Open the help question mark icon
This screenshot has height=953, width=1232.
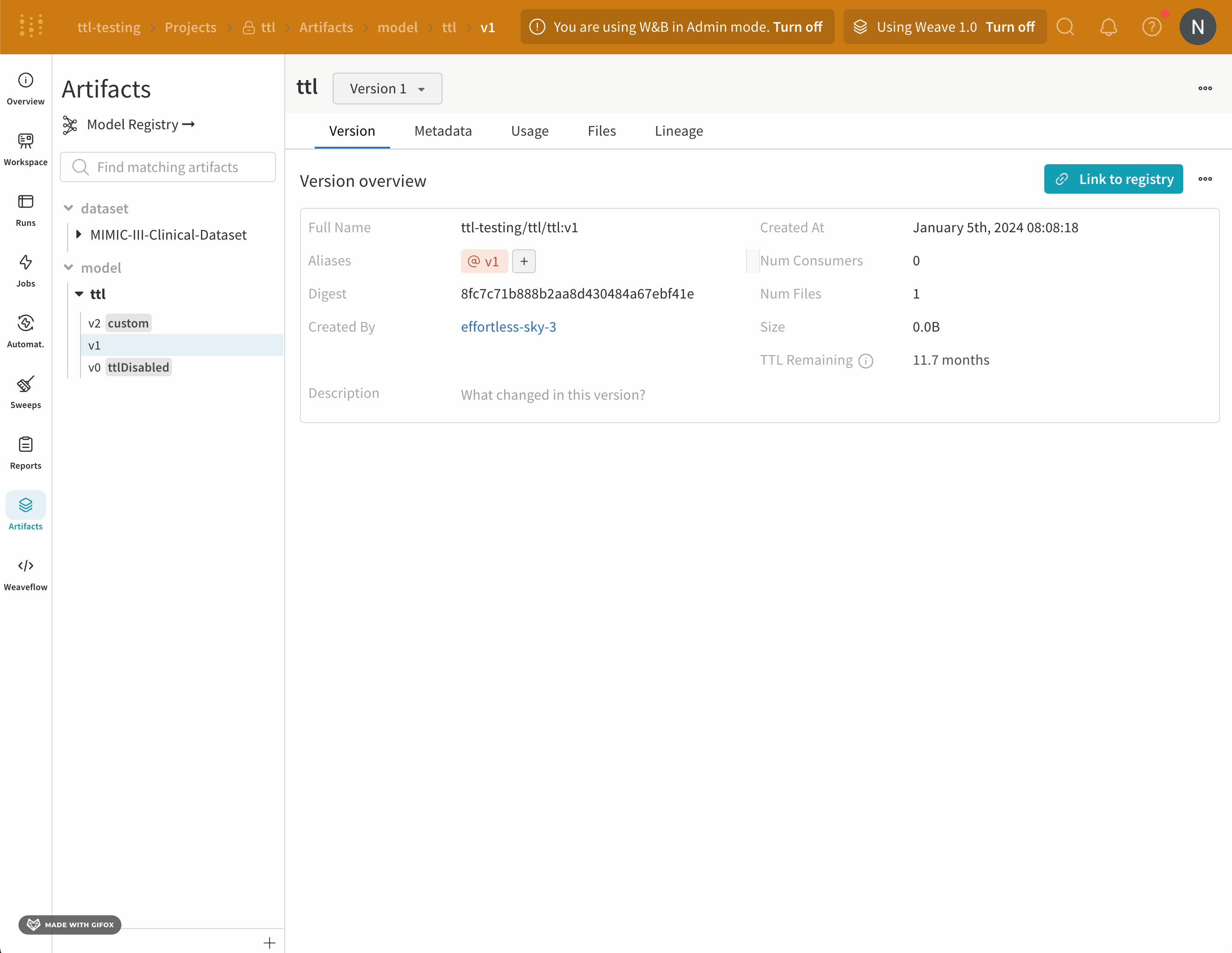pyautogui.click(x=1151, y=27)
